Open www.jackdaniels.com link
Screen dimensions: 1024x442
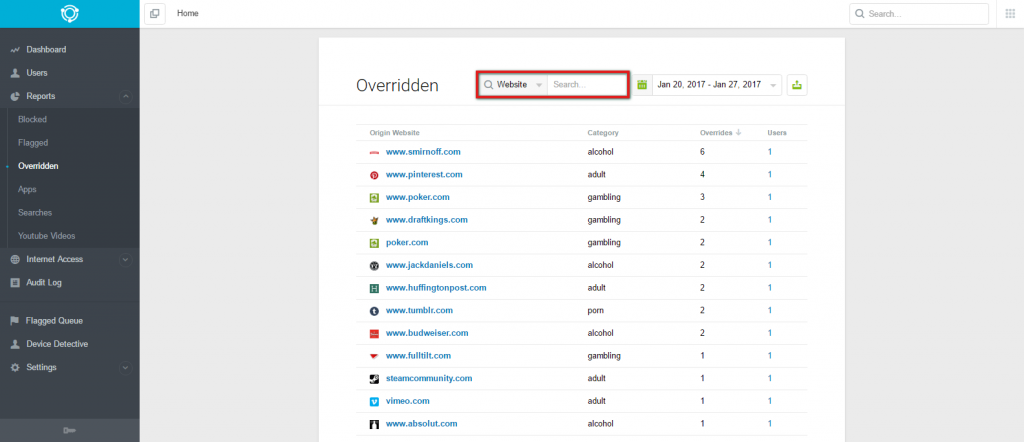[x=429, y=265]
